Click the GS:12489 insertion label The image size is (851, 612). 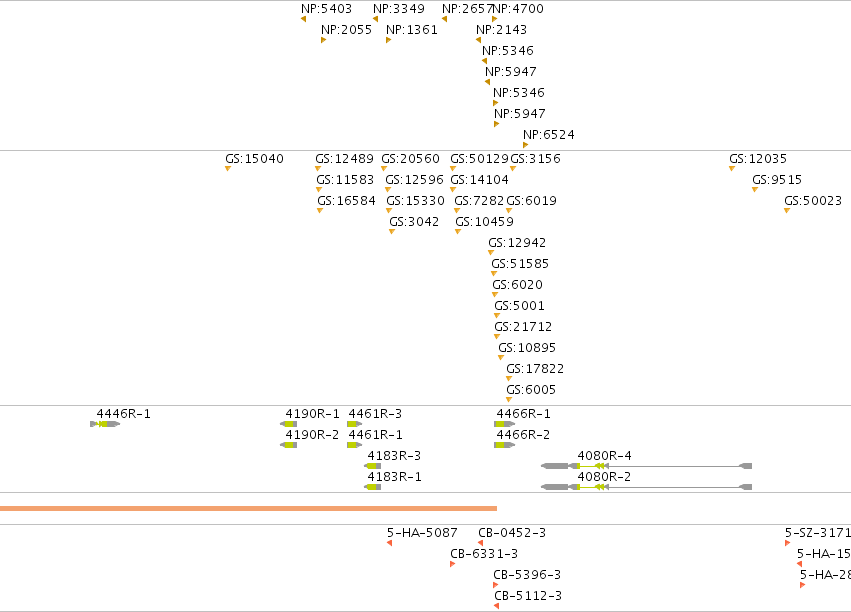(x=345, y=159)
